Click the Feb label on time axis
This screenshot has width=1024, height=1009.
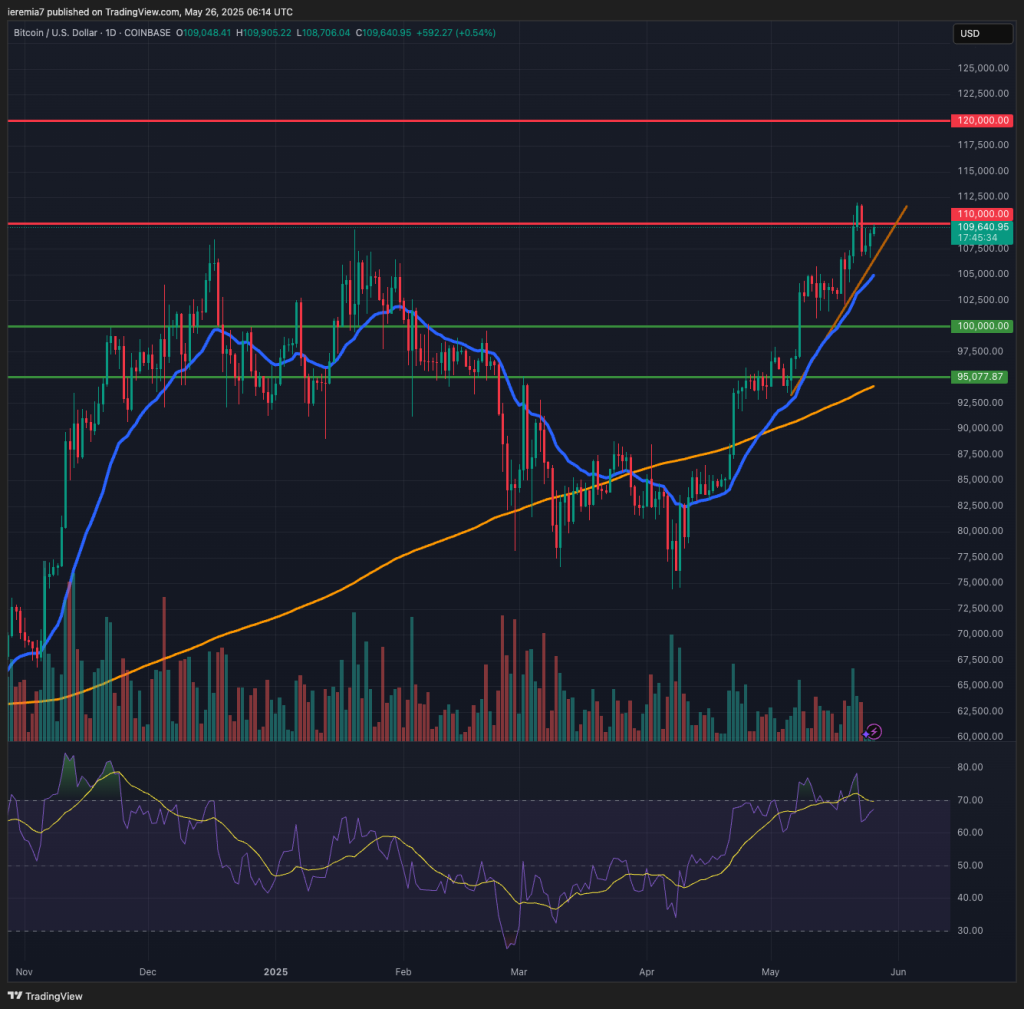(x=404, y=972)
